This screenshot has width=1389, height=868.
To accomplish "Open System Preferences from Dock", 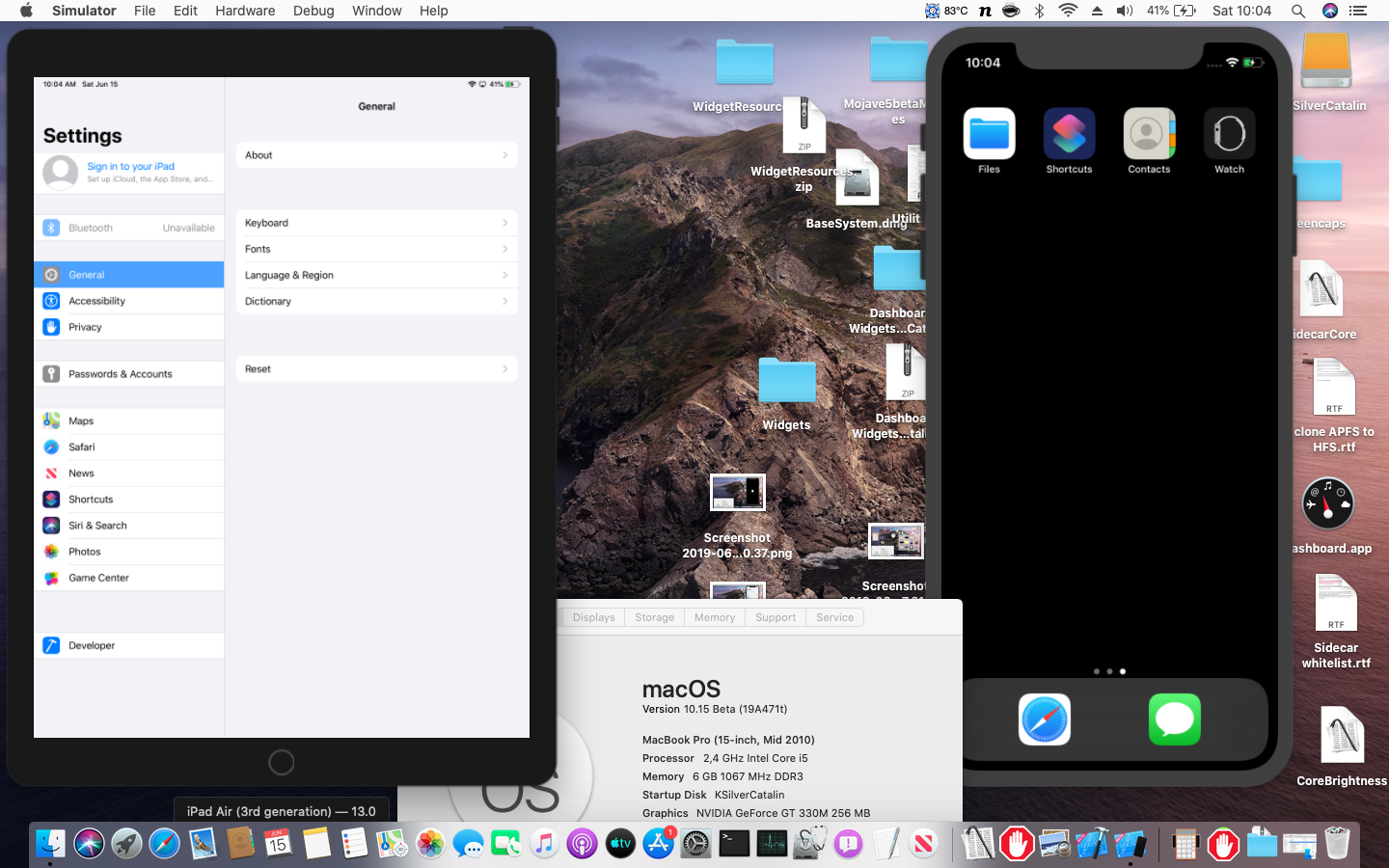I will coord(695,844).
